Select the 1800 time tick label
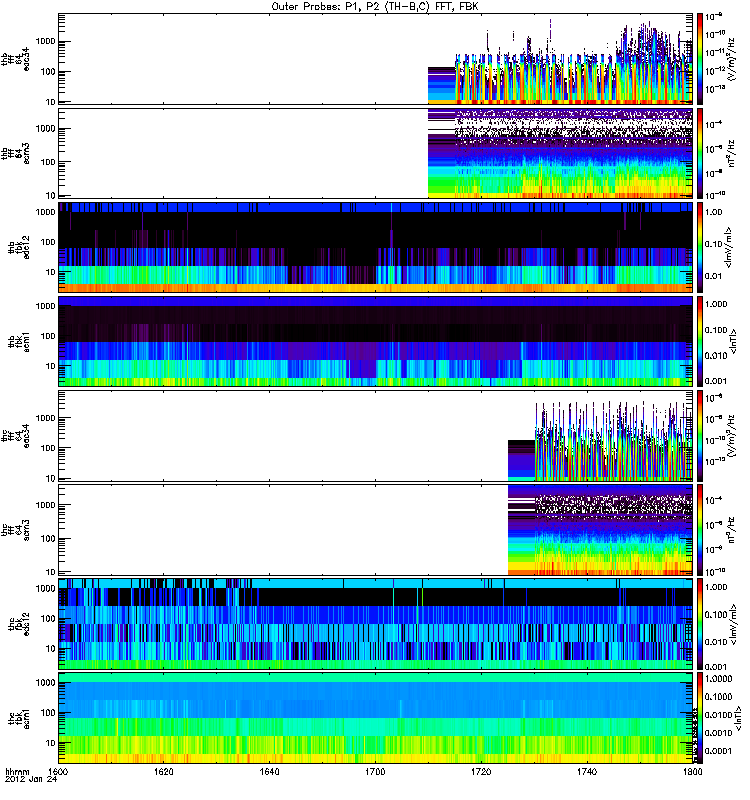This screenshot has height=800, width=750. pyautogui.click(x=690, y=773)
